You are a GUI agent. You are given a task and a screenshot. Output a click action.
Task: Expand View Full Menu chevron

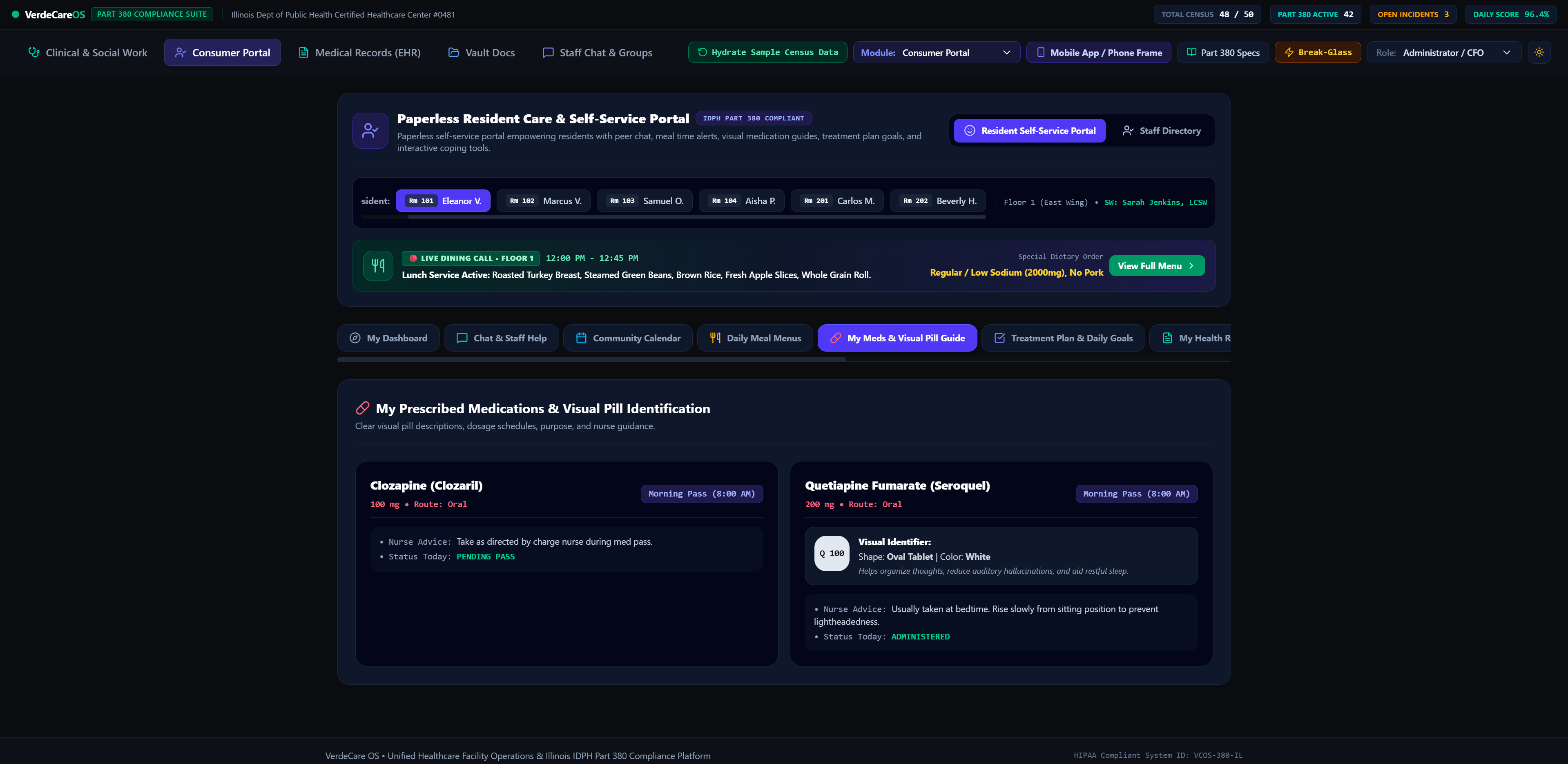[x=1191, y=265]
